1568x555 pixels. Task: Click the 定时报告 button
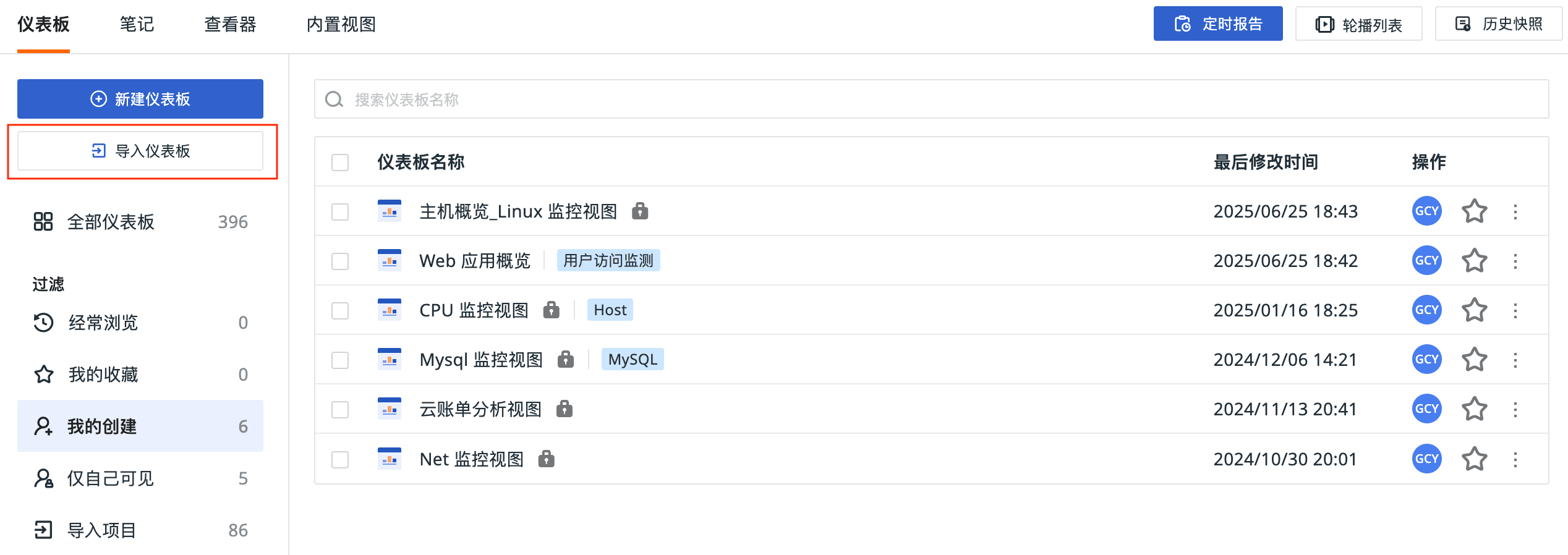click(1217, 24)
